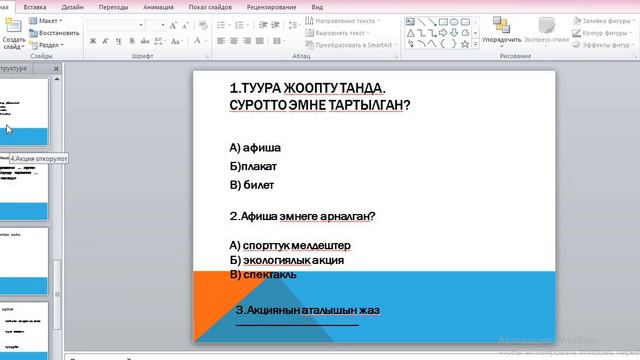Image resolution: width=640 pixels, height=360 pixels.
Task: Justify the text alignment
Action: click(260, 41)
